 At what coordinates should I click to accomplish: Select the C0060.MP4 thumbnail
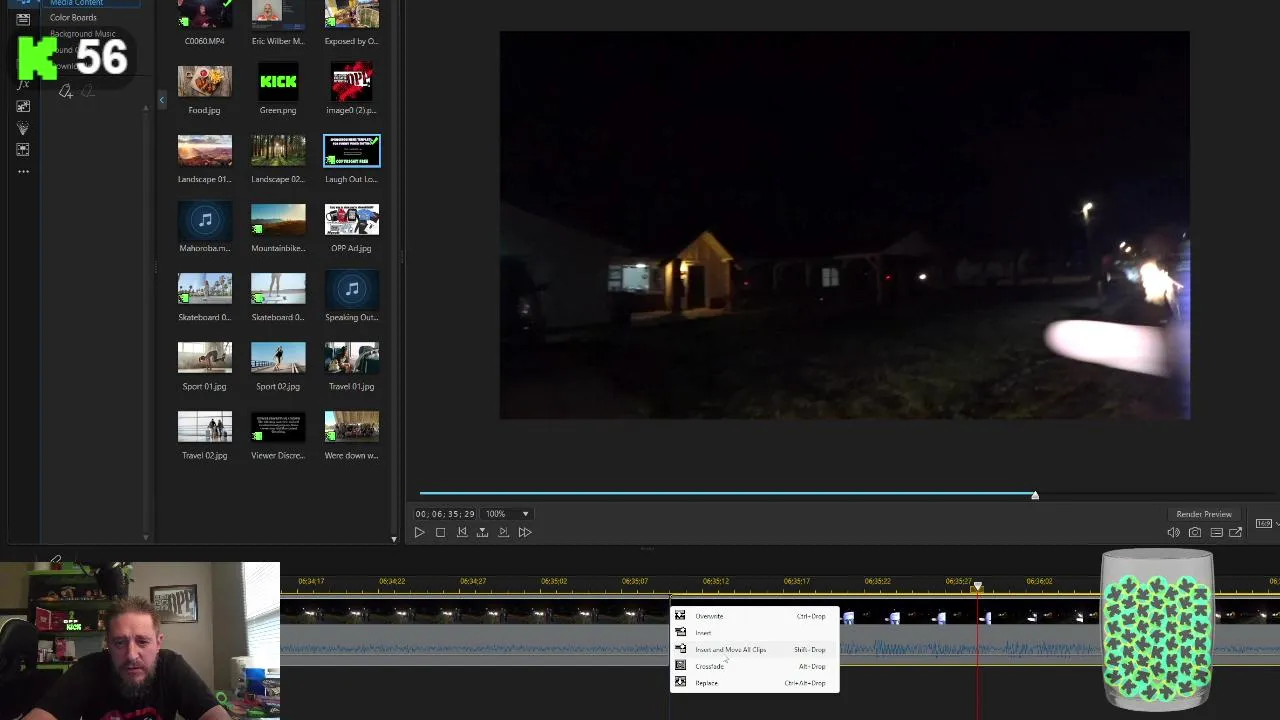(204, 14)
